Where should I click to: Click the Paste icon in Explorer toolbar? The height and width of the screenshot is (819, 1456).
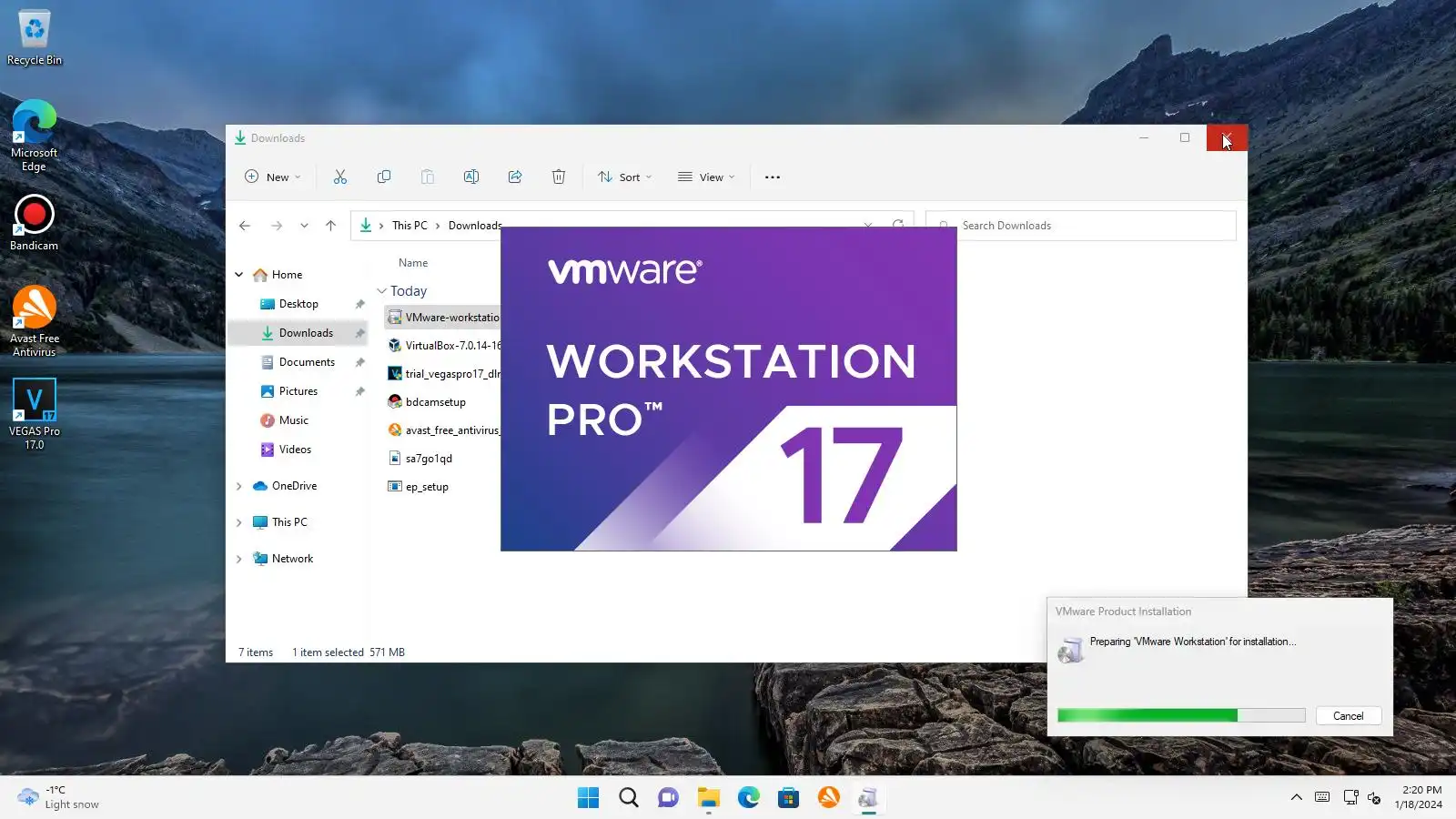point(428,177)
